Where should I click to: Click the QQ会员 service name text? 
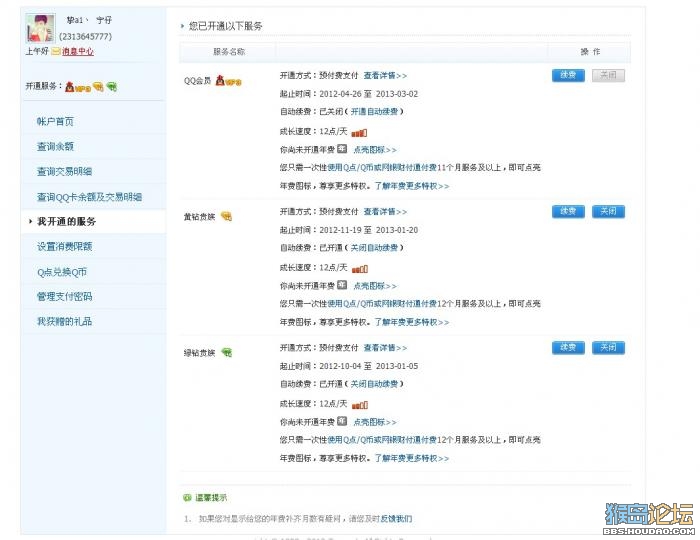click(197, 81)
